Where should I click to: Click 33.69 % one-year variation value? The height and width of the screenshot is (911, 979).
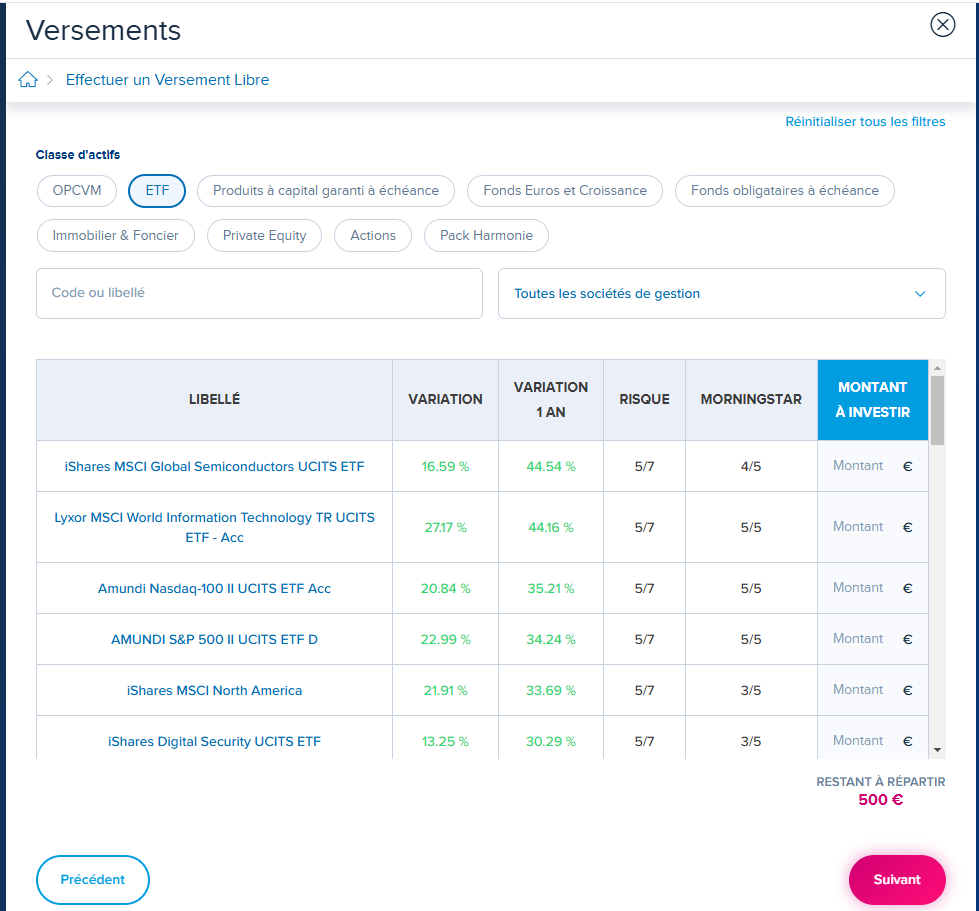coord(551,691)
